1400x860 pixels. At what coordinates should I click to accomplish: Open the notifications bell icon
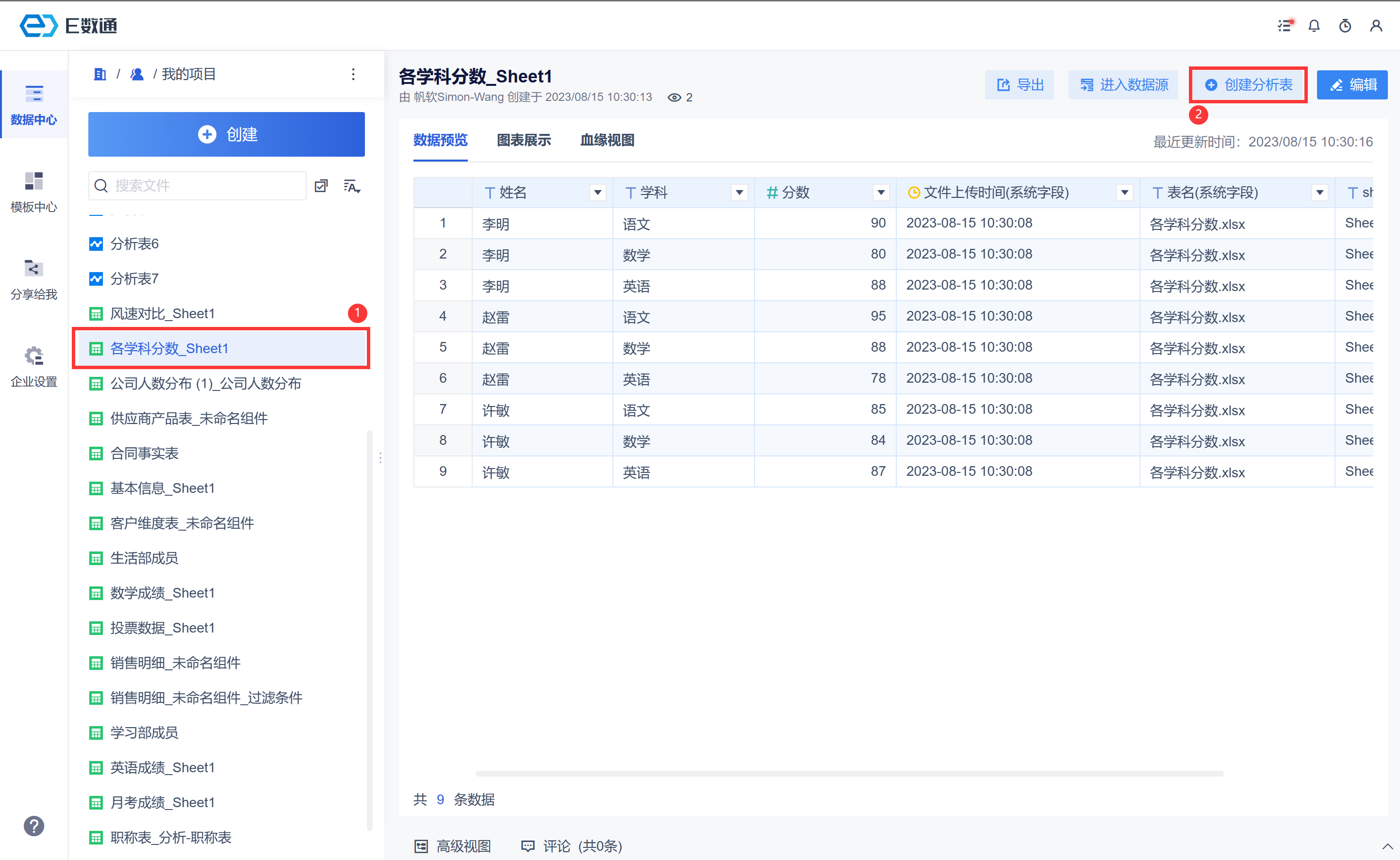pyautogui.click(x=1314, y=26)
